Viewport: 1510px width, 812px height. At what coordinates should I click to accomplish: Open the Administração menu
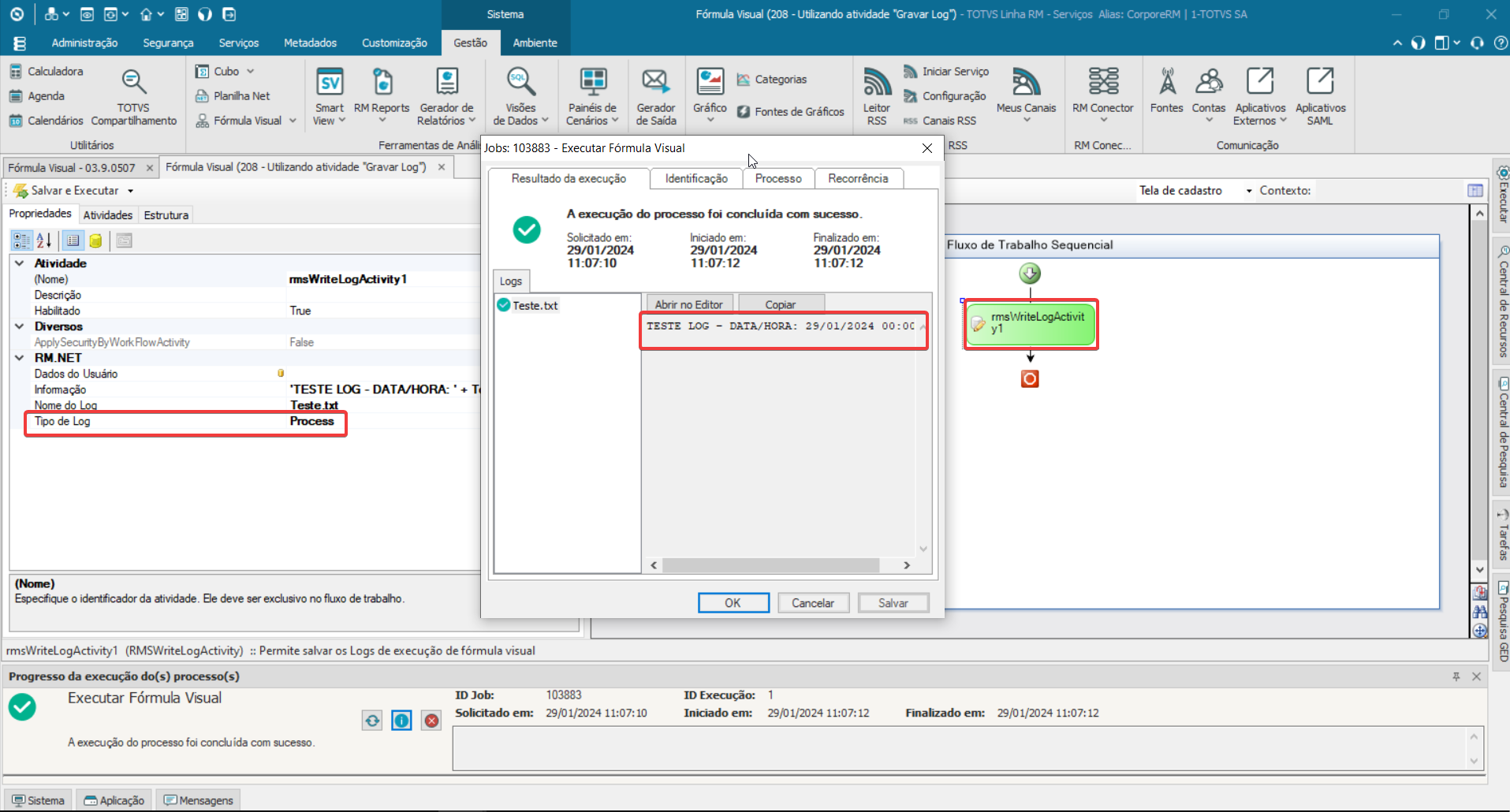point(84,43)
